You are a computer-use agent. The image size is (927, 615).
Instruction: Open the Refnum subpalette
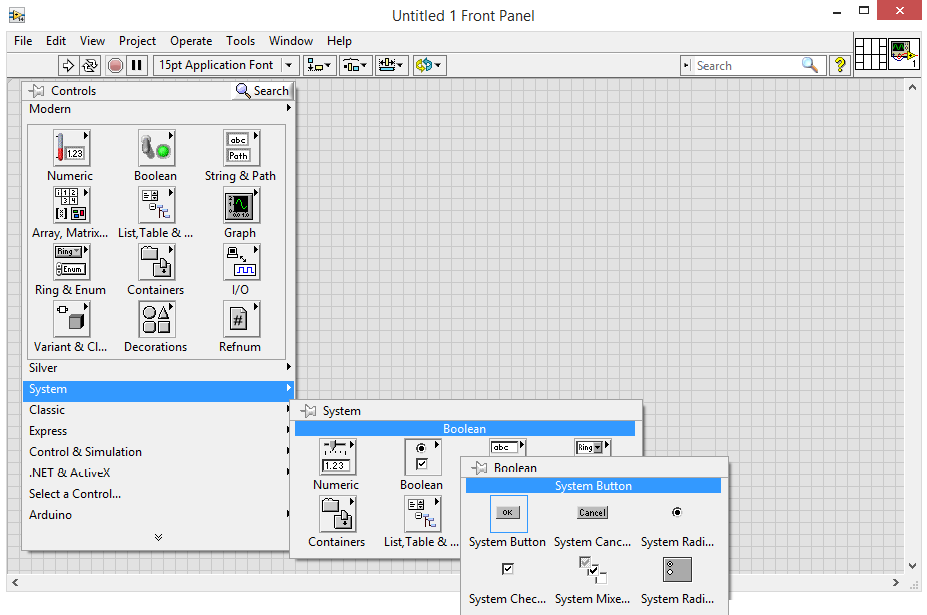click(241, 319)
